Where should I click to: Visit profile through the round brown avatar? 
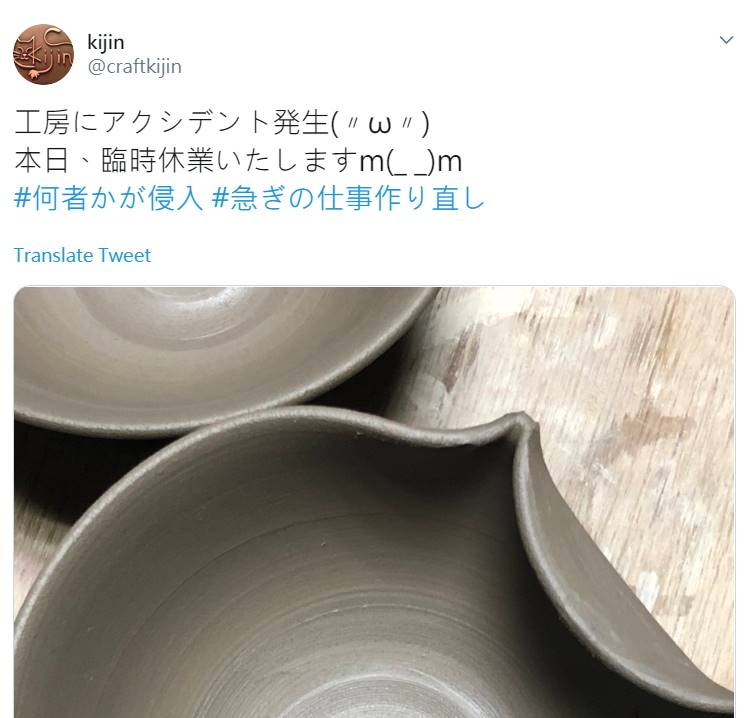coord(43,54)
